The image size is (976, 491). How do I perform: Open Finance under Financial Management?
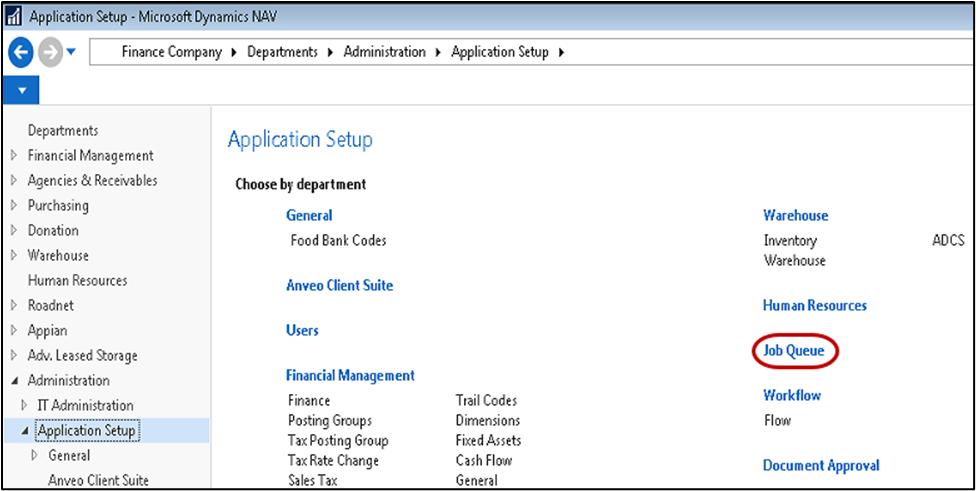point(309,401)
